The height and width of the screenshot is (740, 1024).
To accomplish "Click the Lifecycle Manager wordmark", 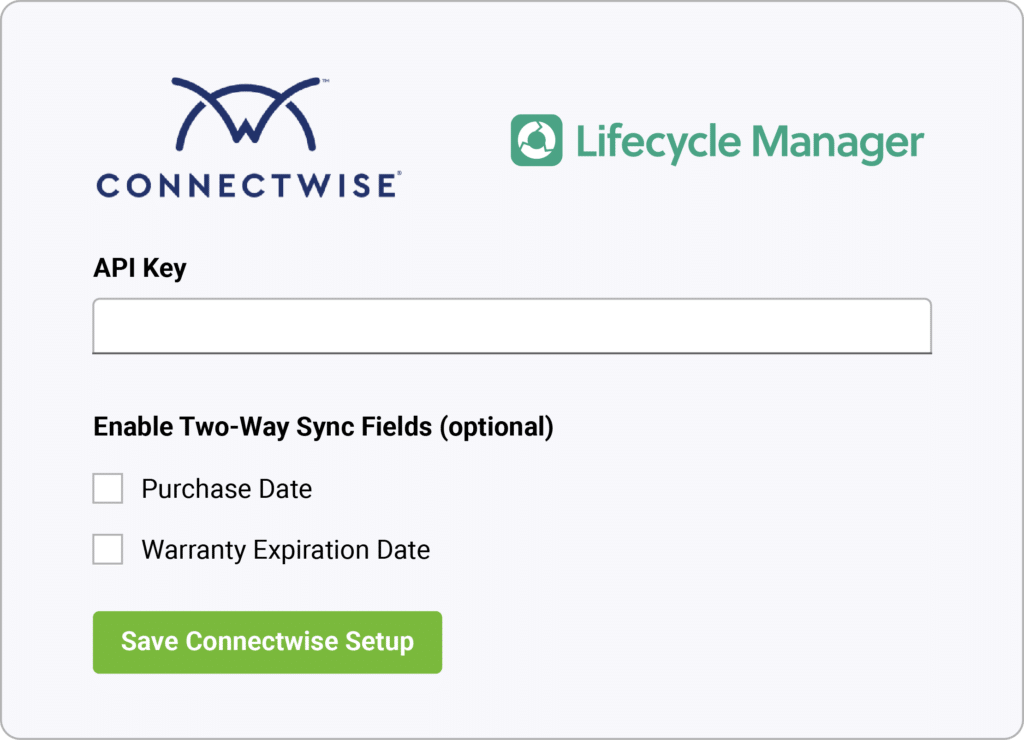I will pos(750,140).
